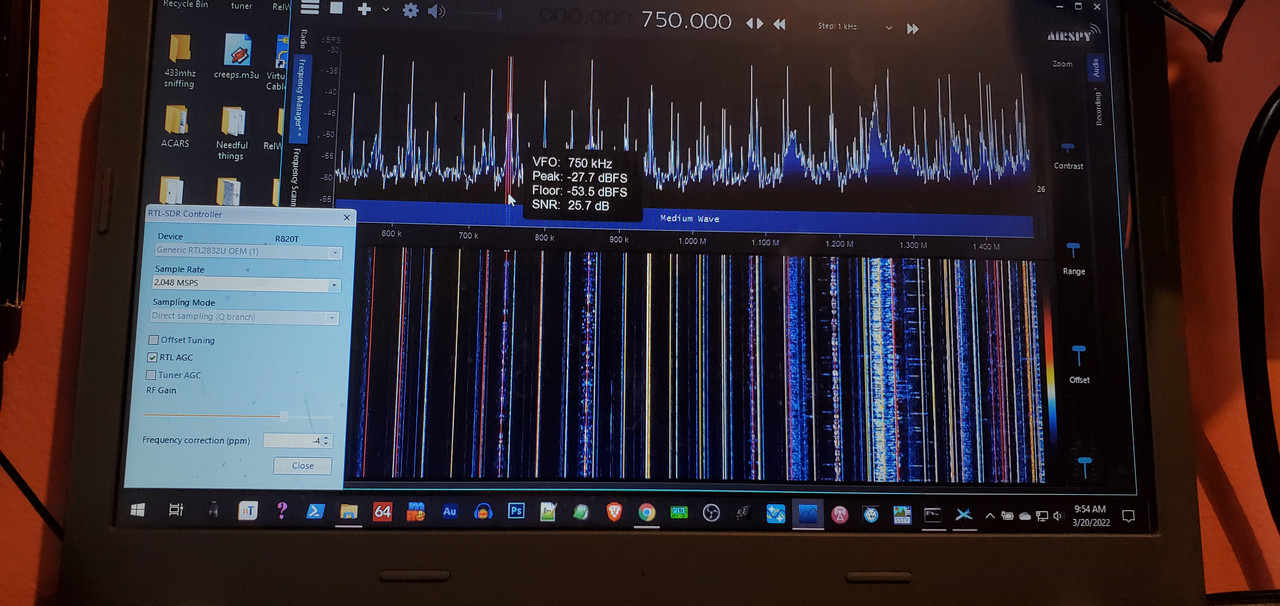This screenshot has width=1280, height=606.
Task: Open the Sample Rate 2.048 MSPS dropdown
Action: [x=245, y=284]
